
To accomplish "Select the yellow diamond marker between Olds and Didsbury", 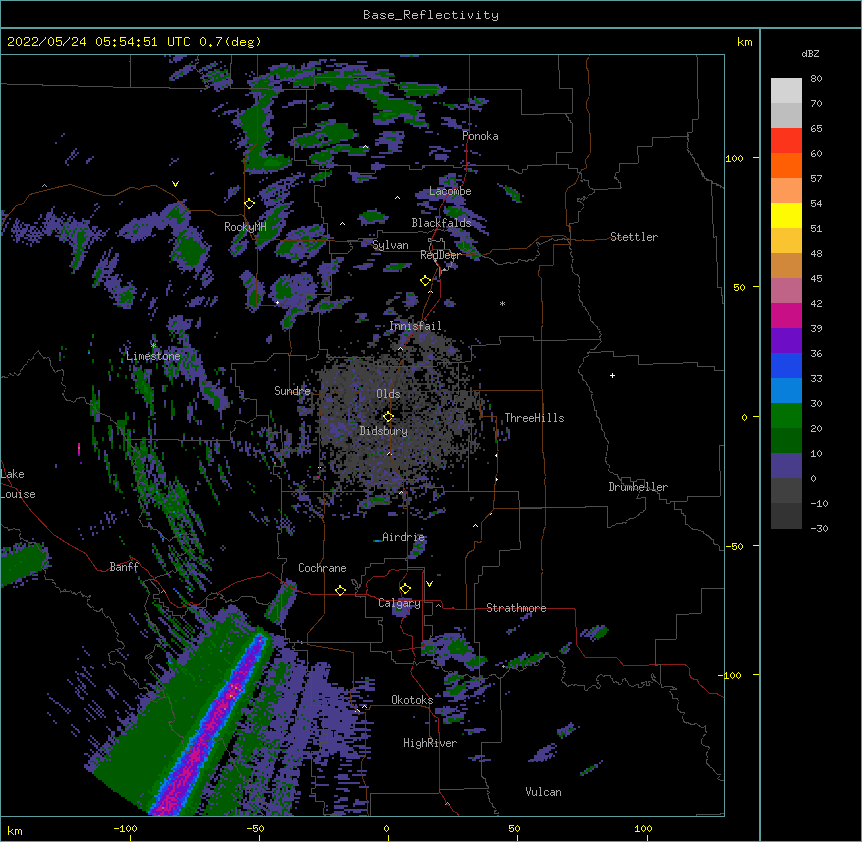I will coord(388,417).
